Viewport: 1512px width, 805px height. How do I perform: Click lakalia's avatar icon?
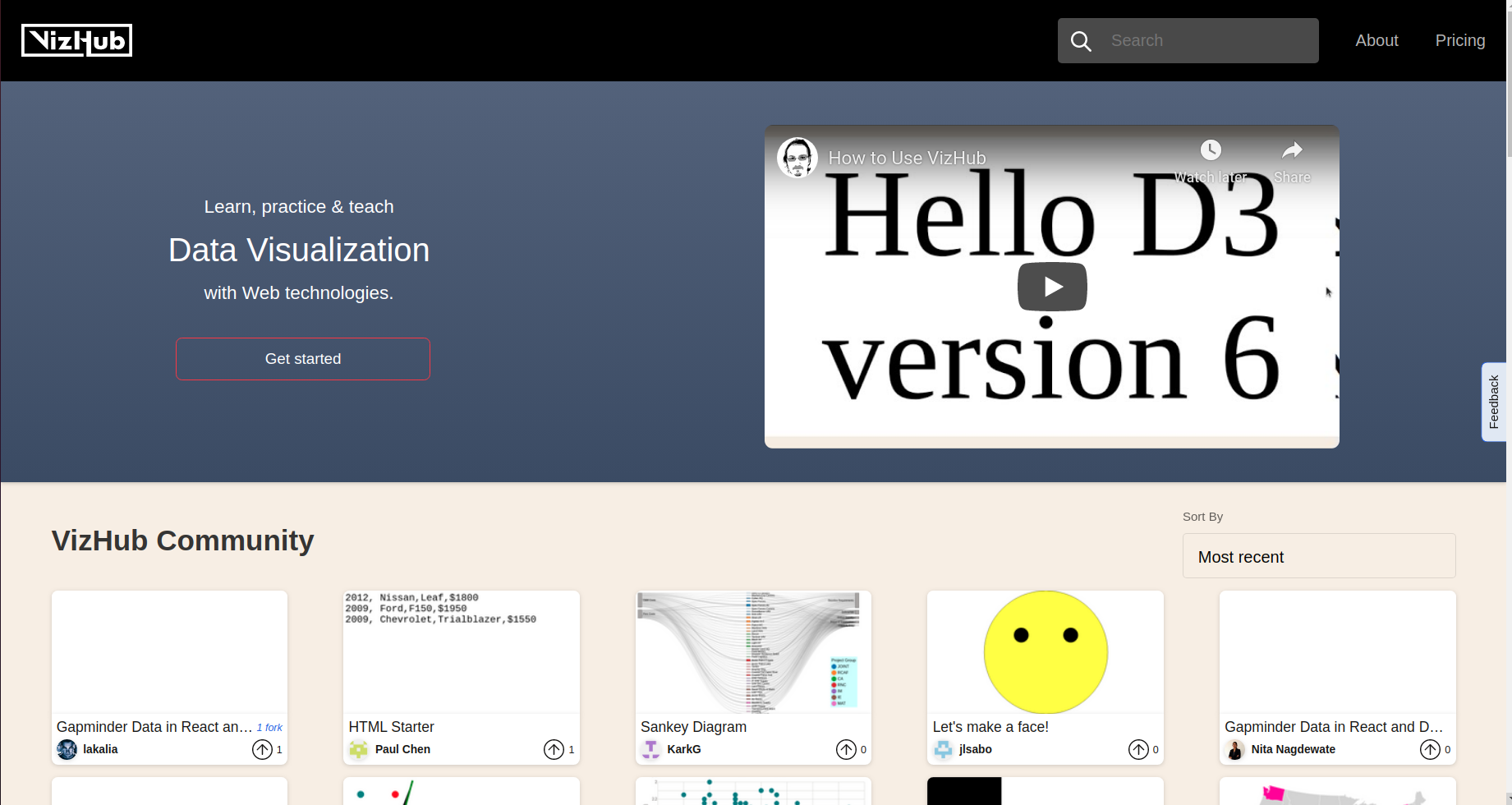67,749
